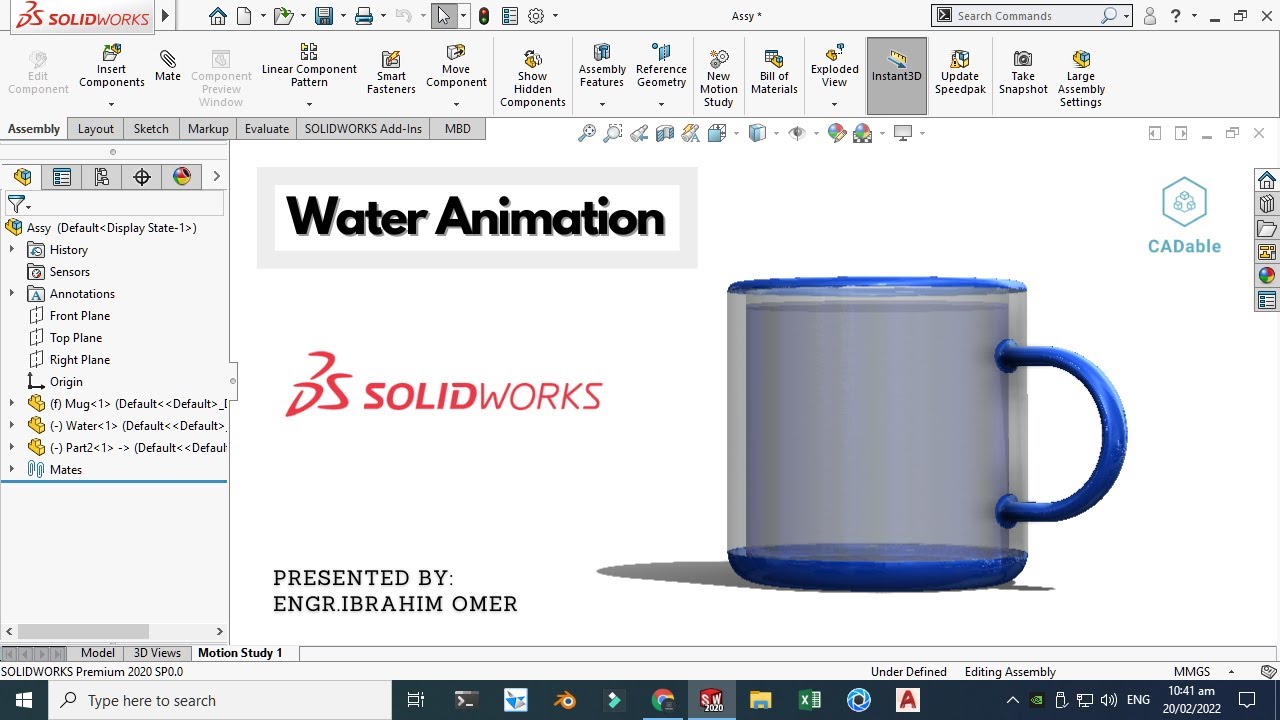
Task: Switch to the Sketch tab
Action: (x=151, y=129)
